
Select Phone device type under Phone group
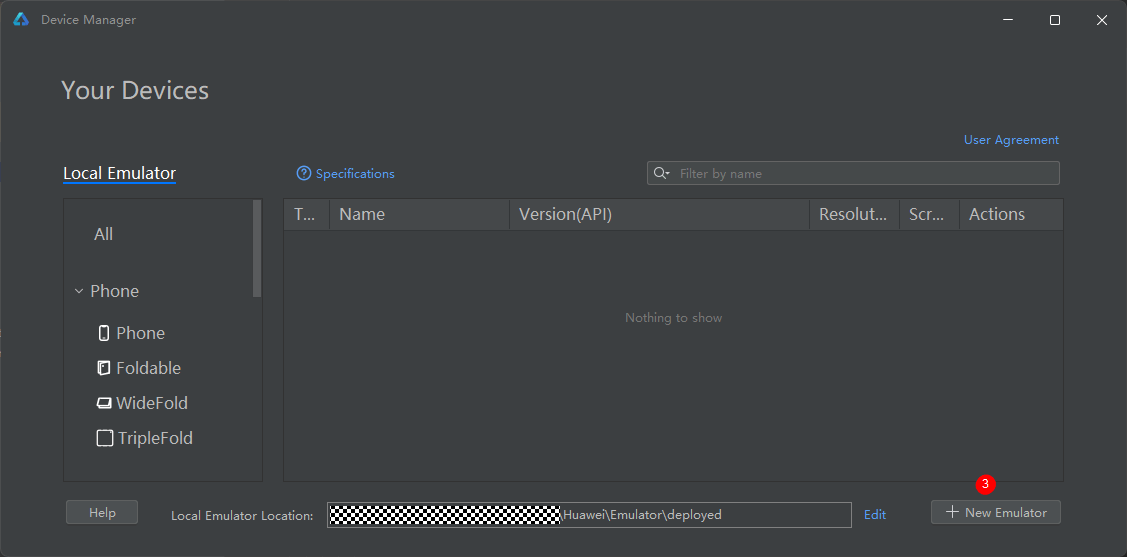[141, 333]
